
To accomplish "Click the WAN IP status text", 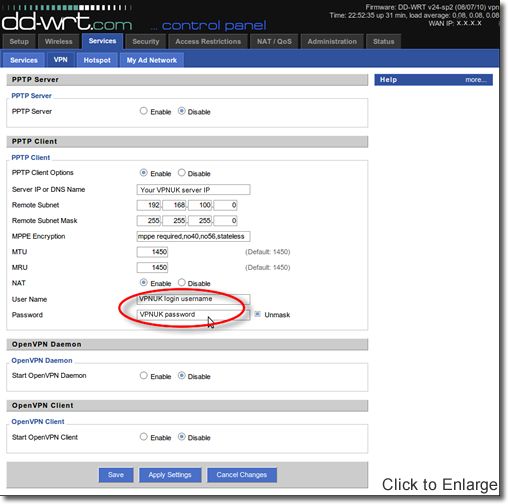I will click(x=455, y=23).
